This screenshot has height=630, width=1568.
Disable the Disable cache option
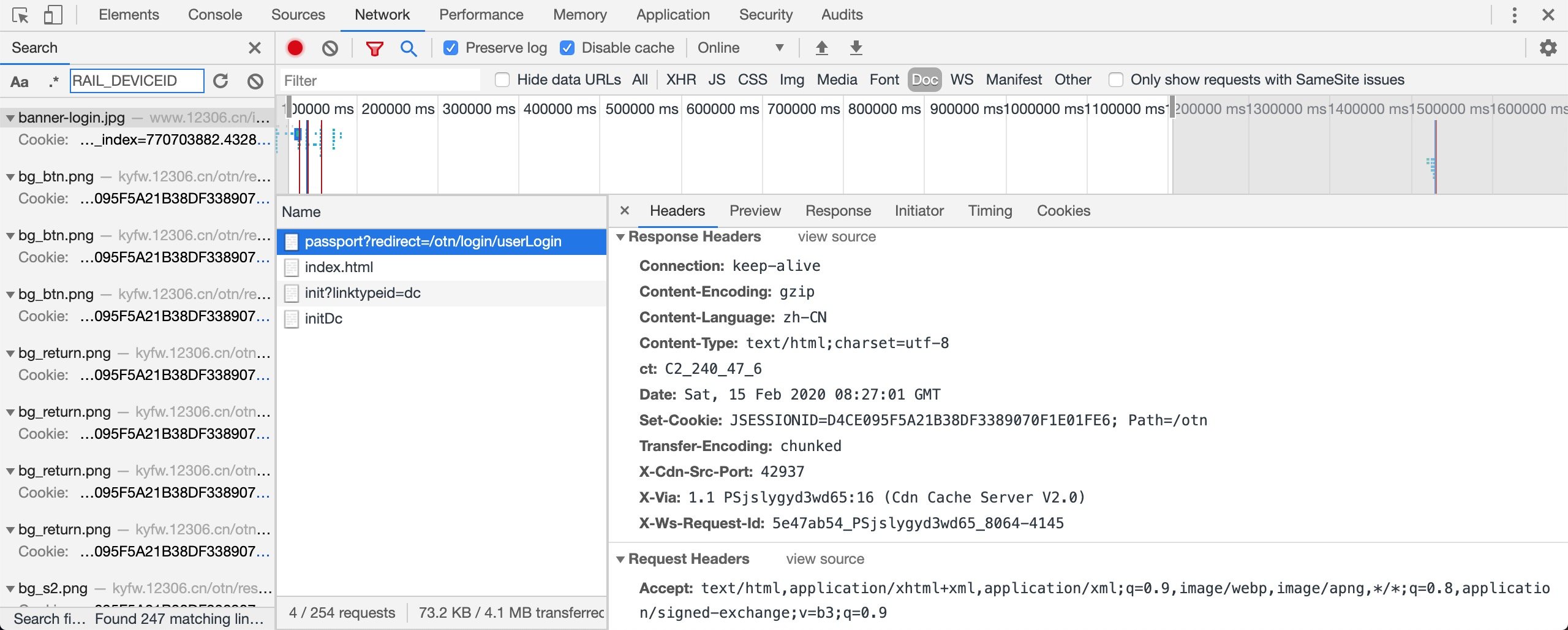pyautogui.click(x=568, y=47)
